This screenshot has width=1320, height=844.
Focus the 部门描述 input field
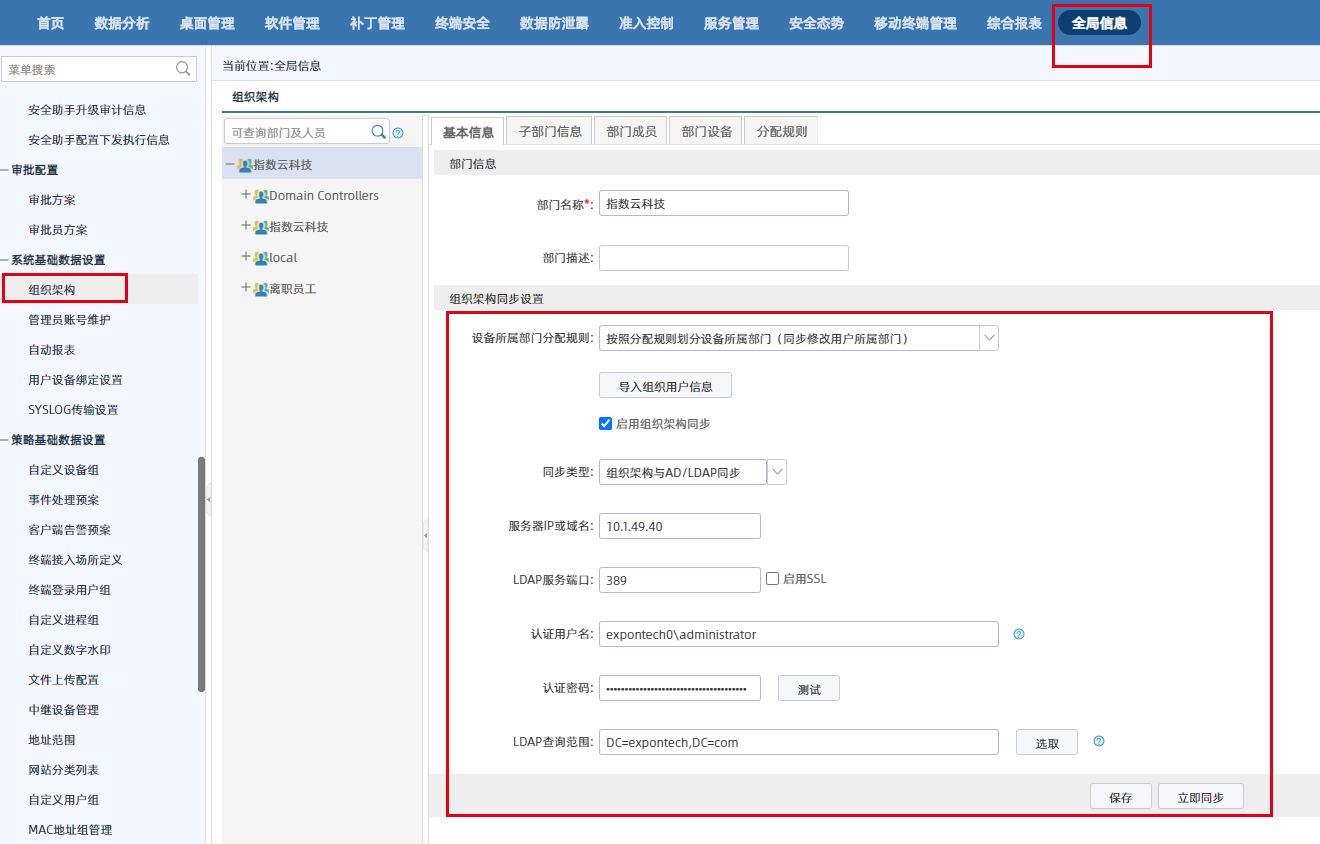coord(724,258)
